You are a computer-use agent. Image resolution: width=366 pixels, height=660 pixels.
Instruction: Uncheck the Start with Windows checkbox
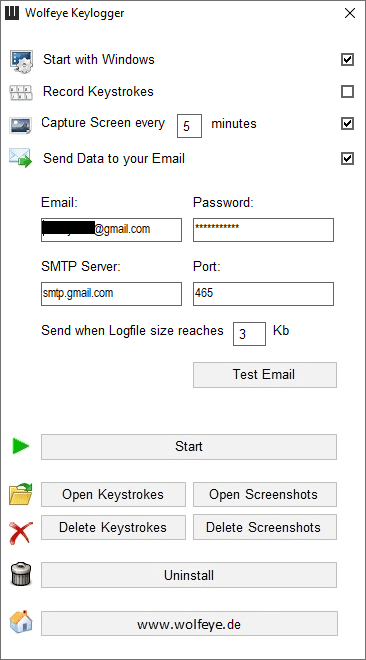pos(347,60)
